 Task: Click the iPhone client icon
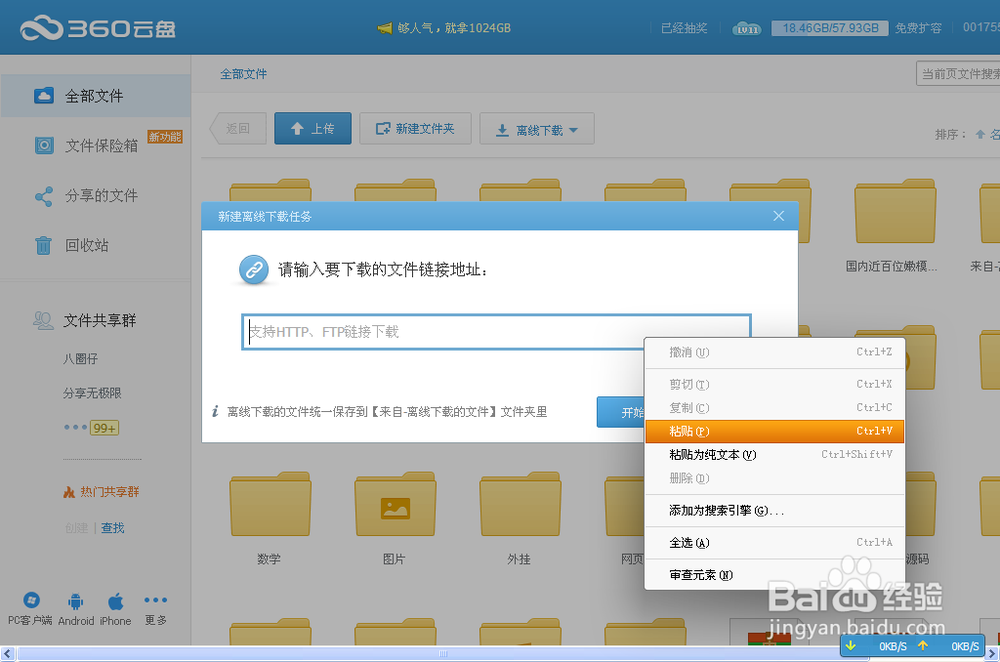click(115, 600)
